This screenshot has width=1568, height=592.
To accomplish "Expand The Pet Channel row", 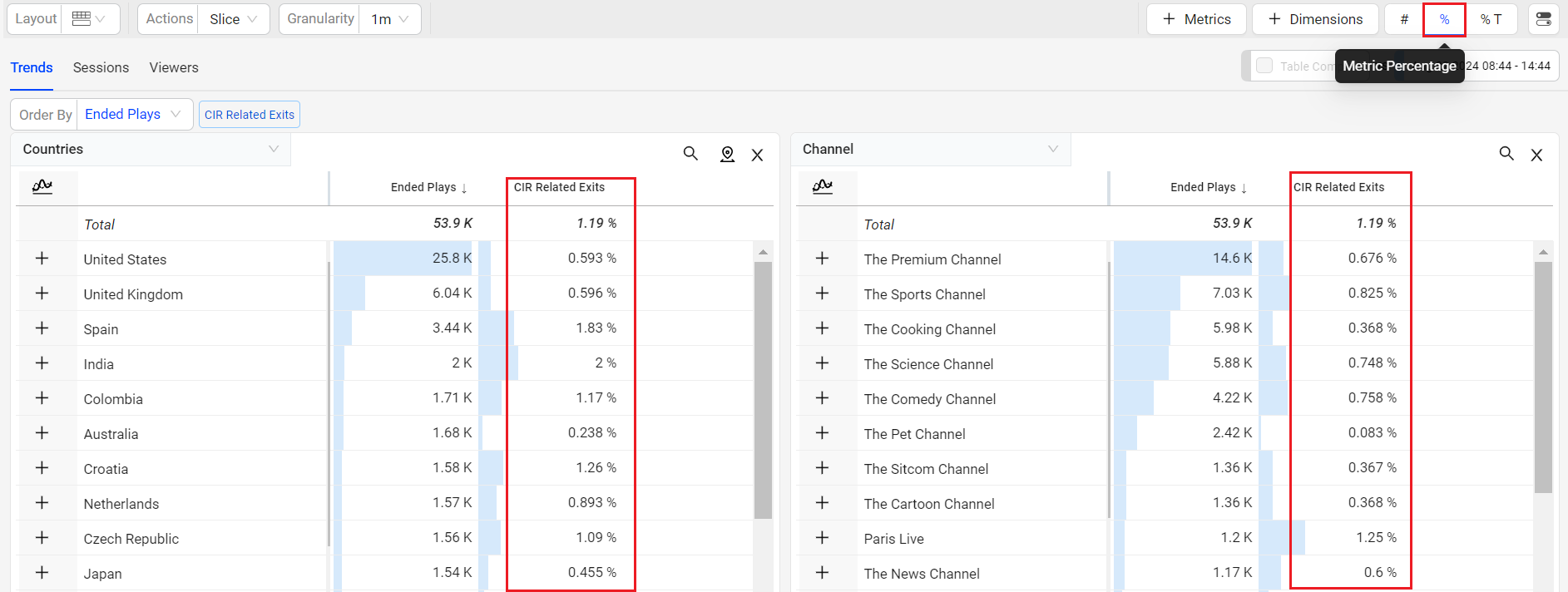I will [x=822, y=433].
